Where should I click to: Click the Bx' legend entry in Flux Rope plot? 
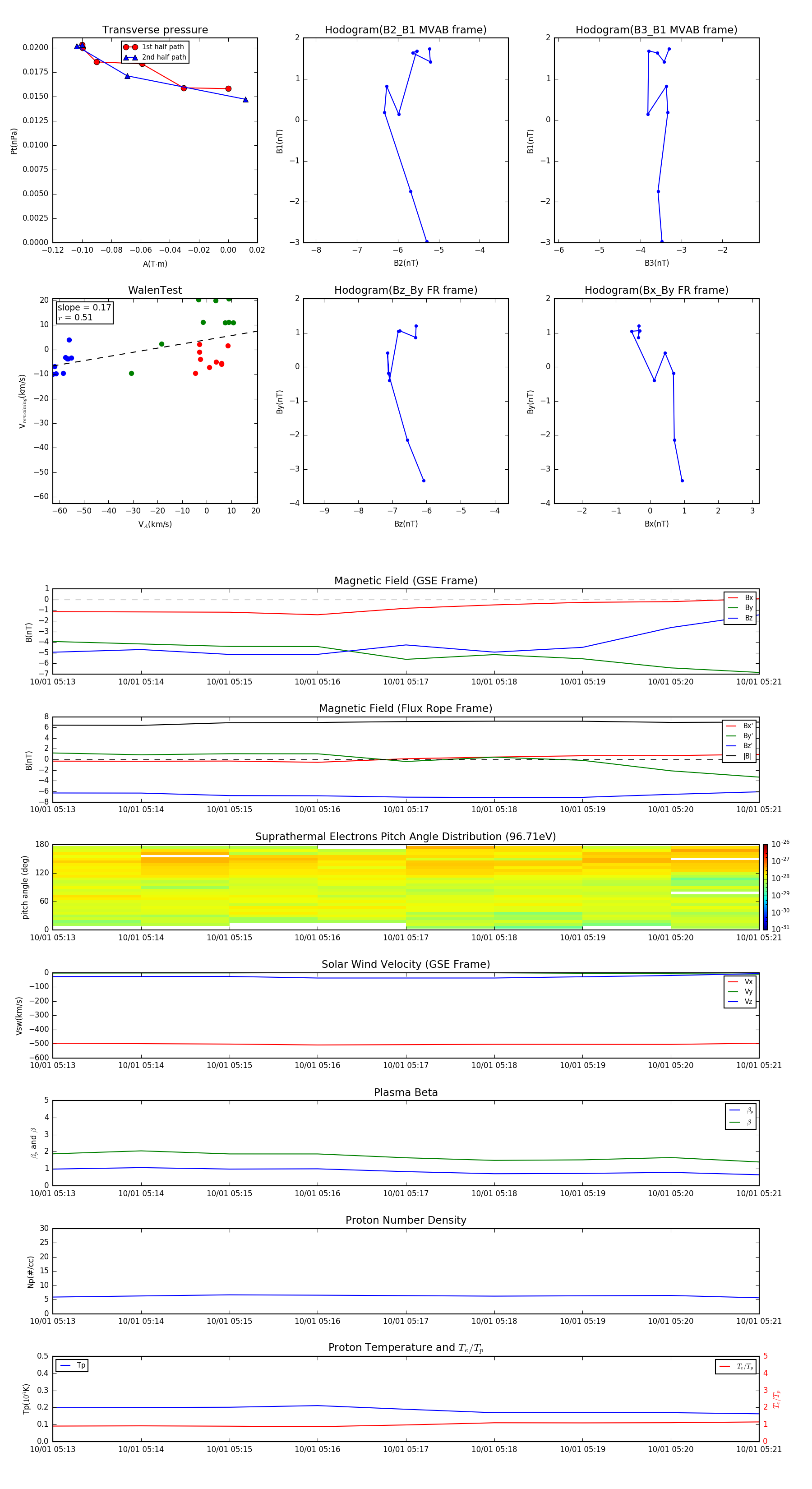739,726
